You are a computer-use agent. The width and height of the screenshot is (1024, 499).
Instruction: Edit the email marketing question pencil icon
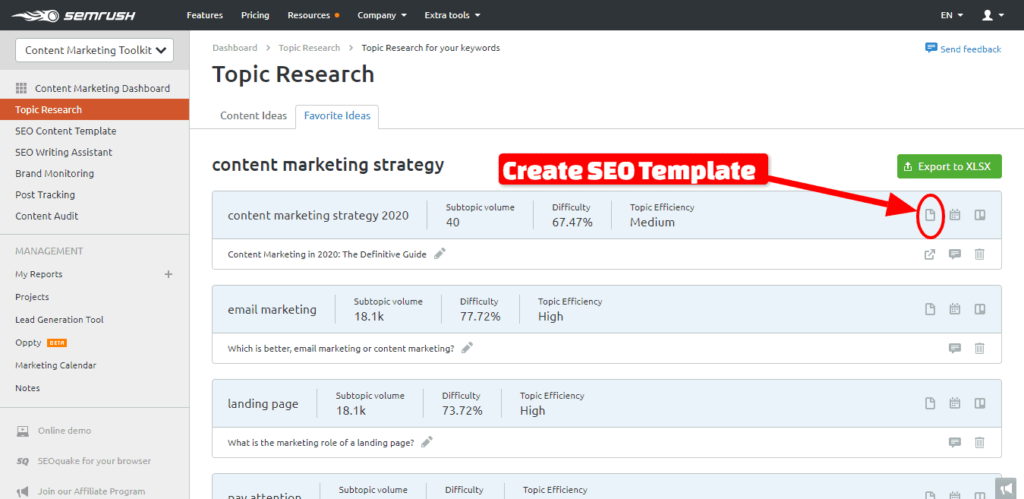[x=467, y=348]
